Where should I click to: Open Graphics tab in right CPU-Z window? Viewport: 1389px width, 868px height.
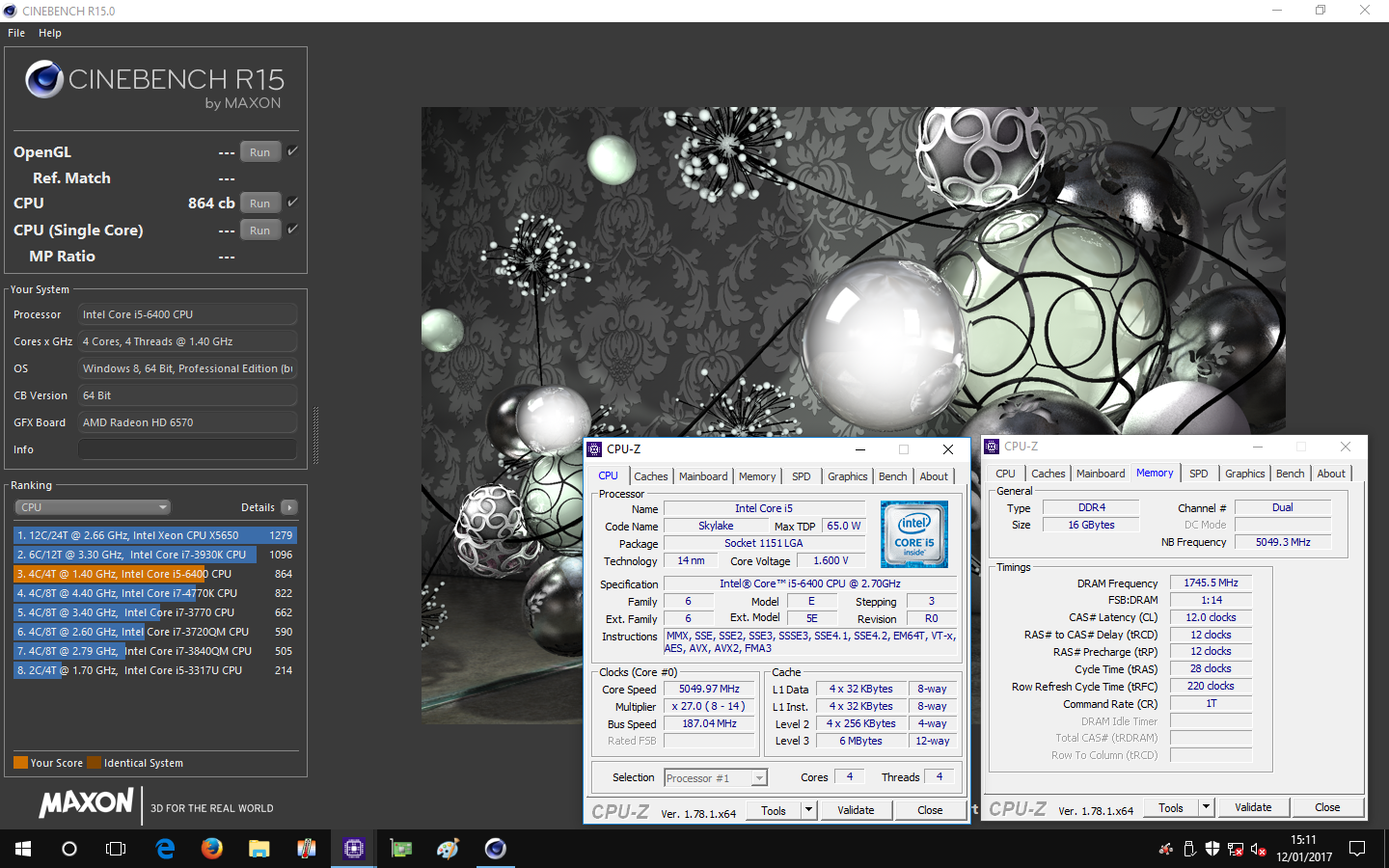(x=1245, y=474)
